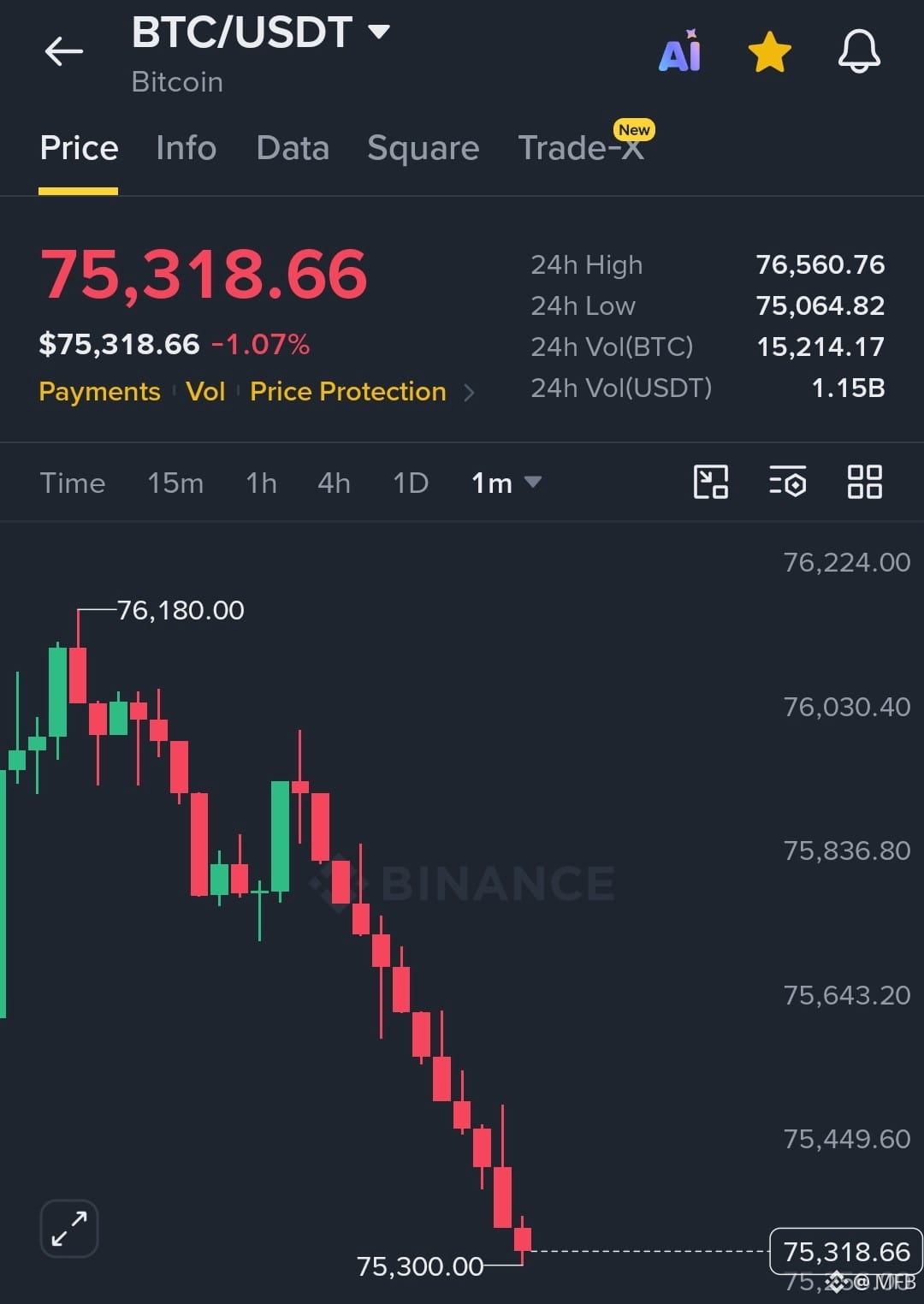Open the Trade-X tab

(582, 147)
